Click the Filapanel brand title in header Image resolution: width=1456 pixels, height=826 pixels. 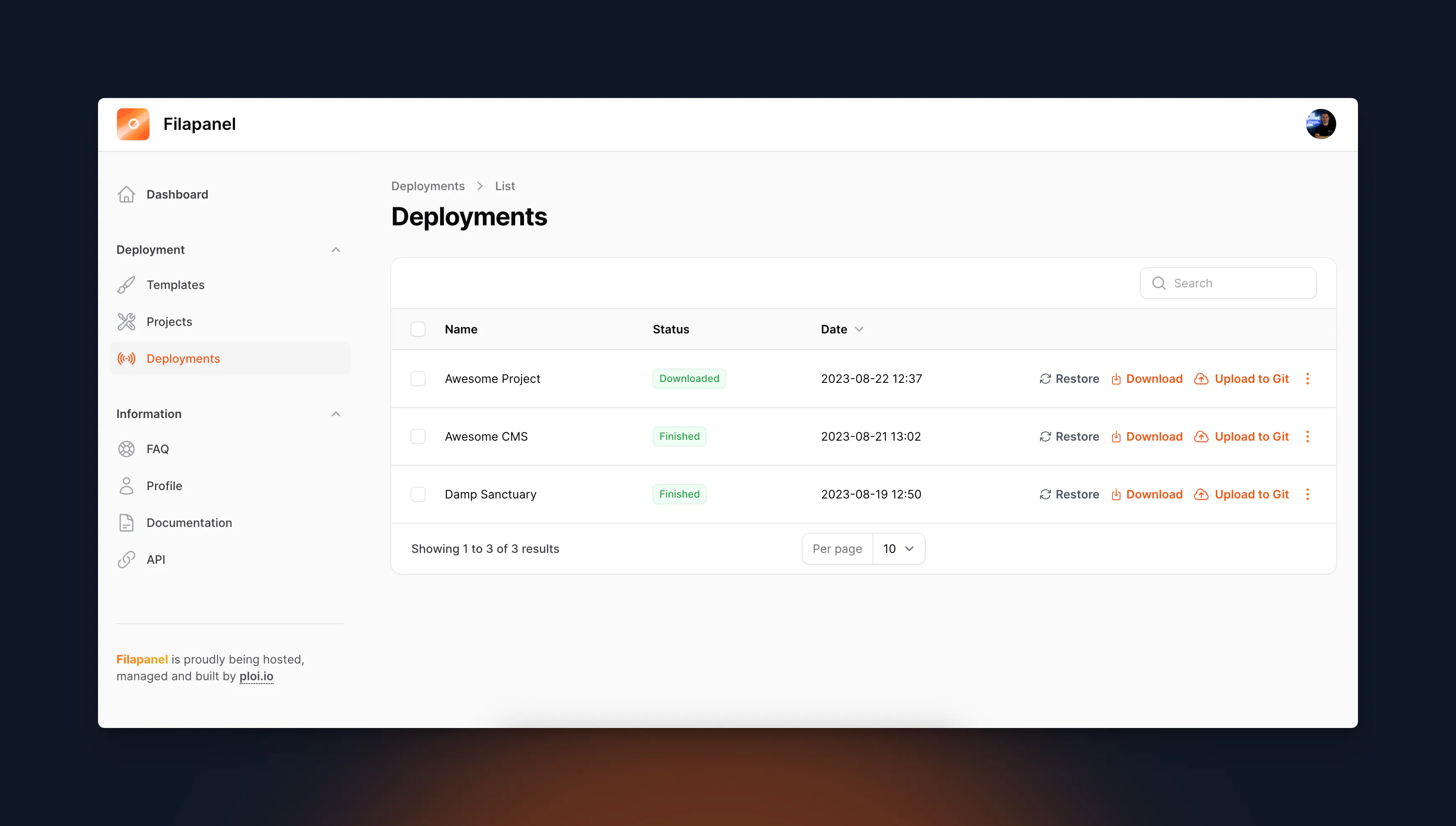pos(200,124)
